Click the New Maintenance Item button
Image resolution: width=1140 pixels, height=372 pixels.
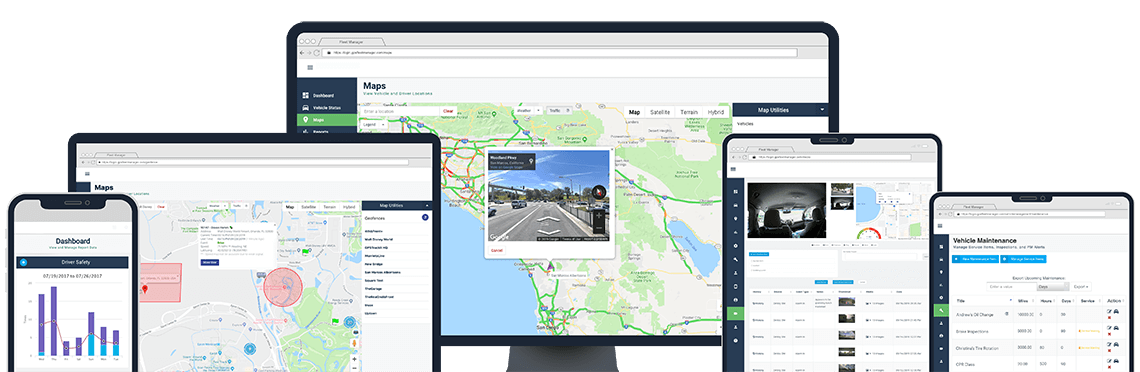pos(976,259)
